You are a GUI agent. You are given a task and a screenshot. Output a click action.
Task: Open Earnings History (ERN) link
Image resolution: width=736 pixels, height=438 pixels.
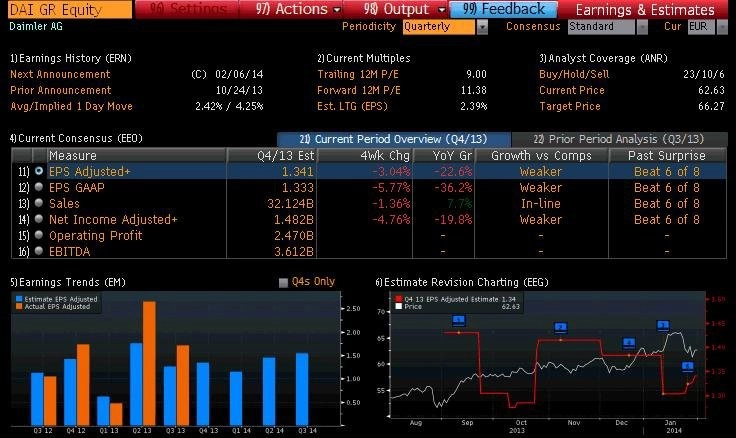(71, 58)
